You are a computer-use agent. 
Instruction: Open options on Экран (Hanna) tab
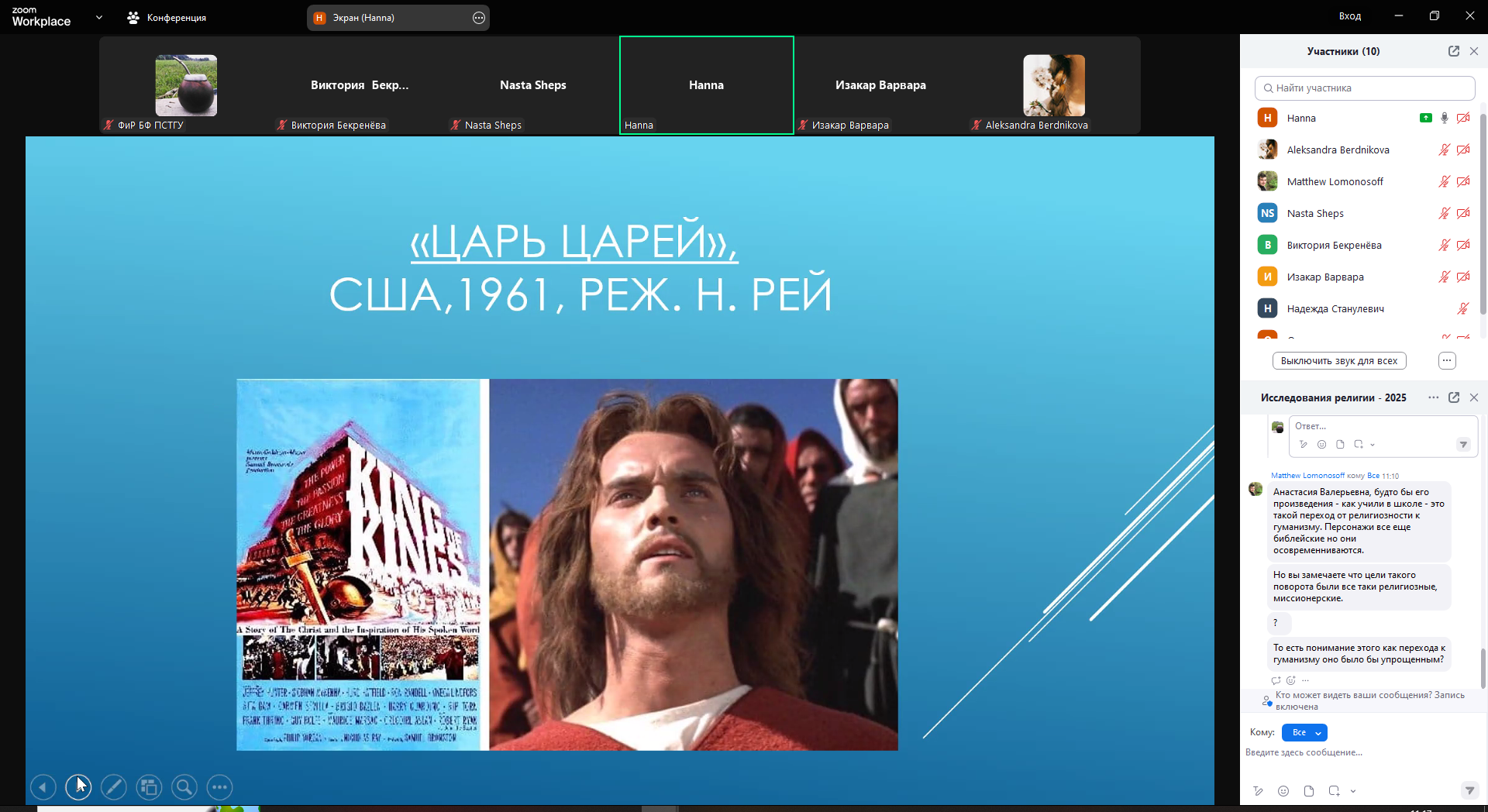coord(479,18)
